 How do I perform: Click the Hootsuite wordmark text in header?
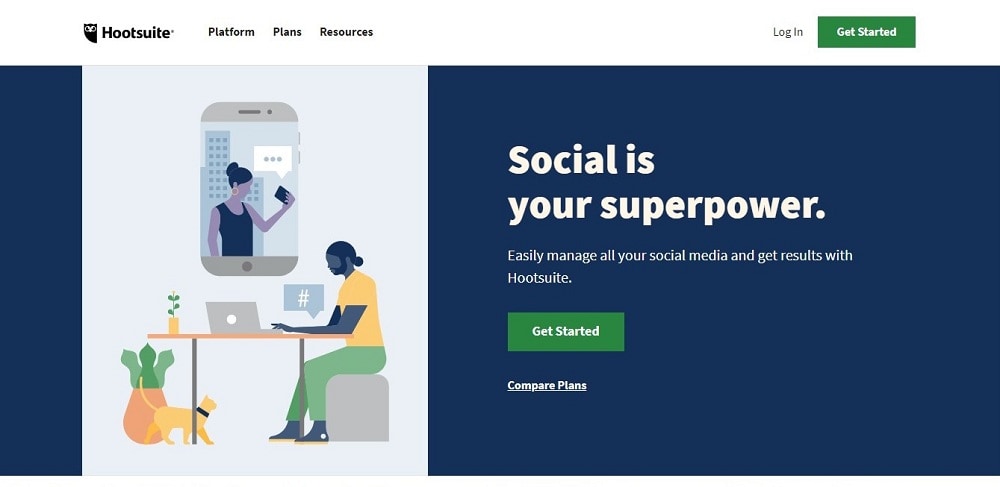point(138,33)
